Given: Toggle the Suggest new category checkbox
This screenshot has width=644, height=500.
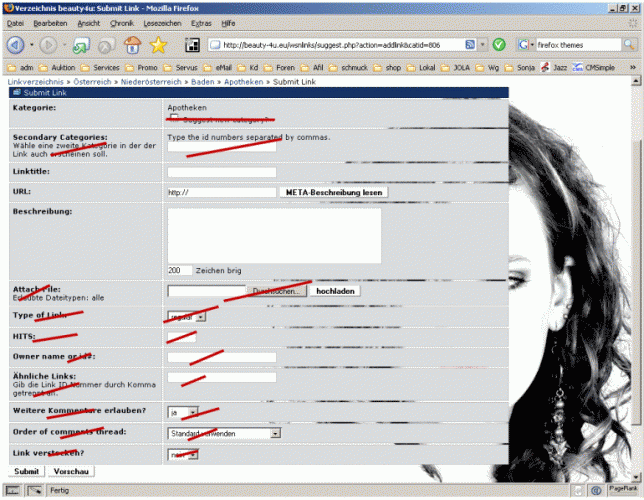Looking at the screenshot, I should click(x=175, y=117).
